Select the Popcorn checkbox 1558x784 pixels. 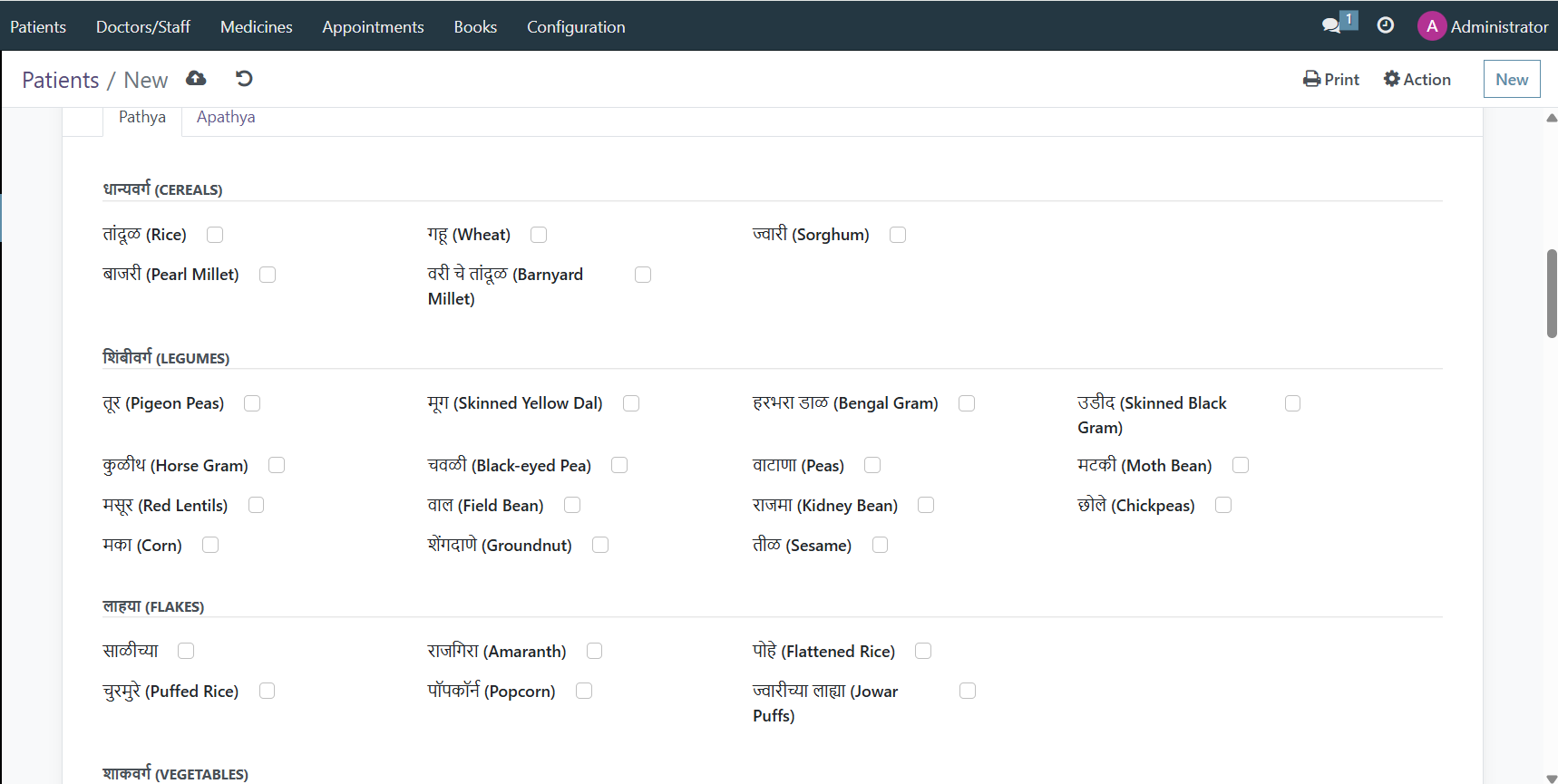click(584, 691)
